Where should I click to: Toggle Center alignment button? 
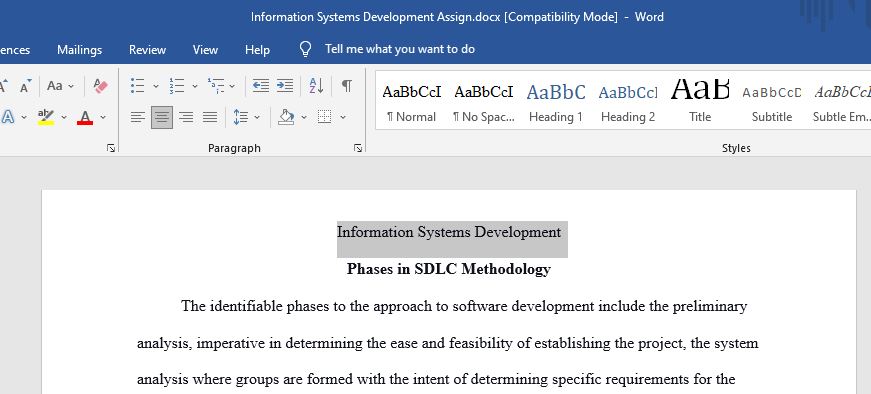point(162,117)
